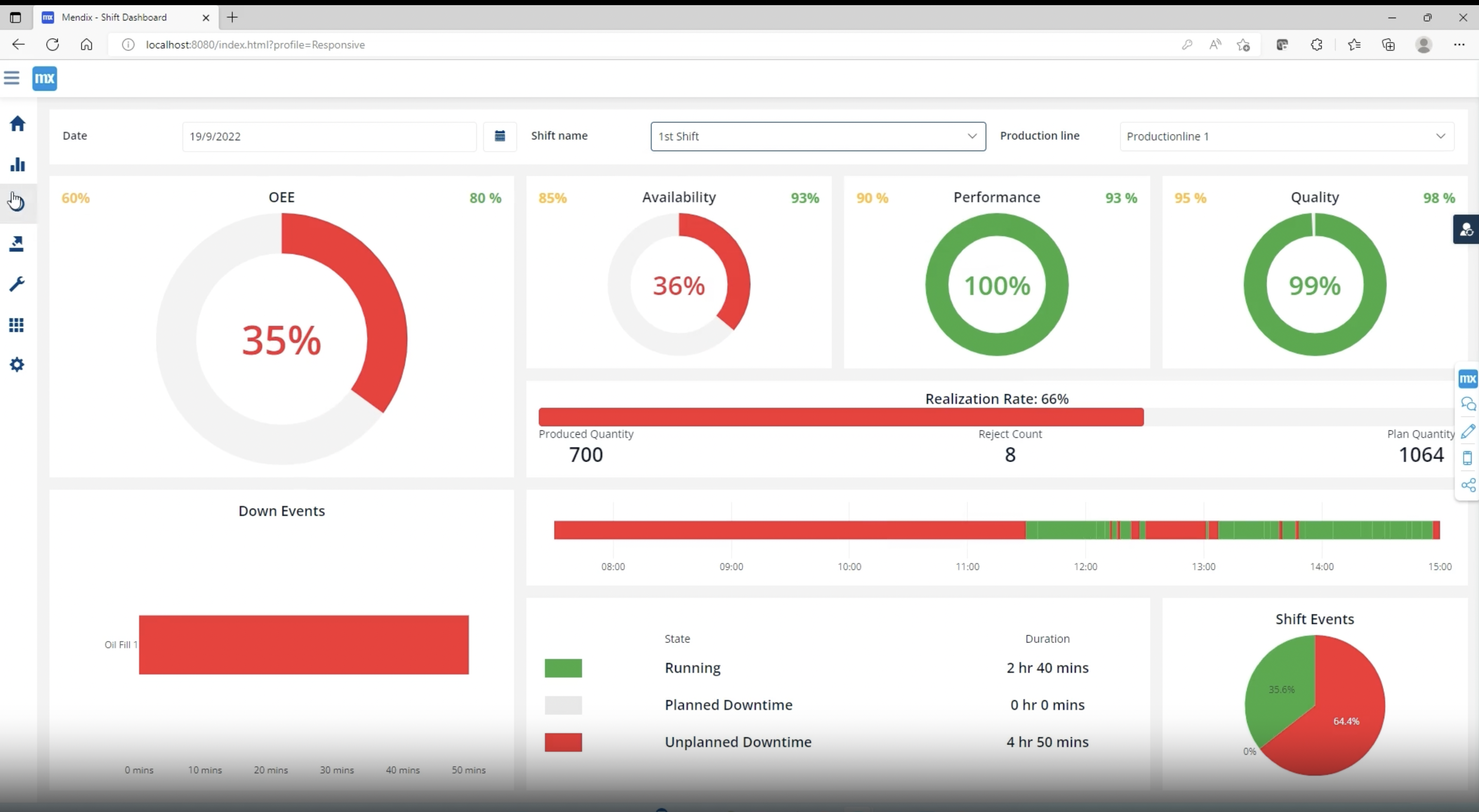Click the Availability 85% threshold value
The width and height of the screenshot is (1479, 812).
(x=552, y=198)
